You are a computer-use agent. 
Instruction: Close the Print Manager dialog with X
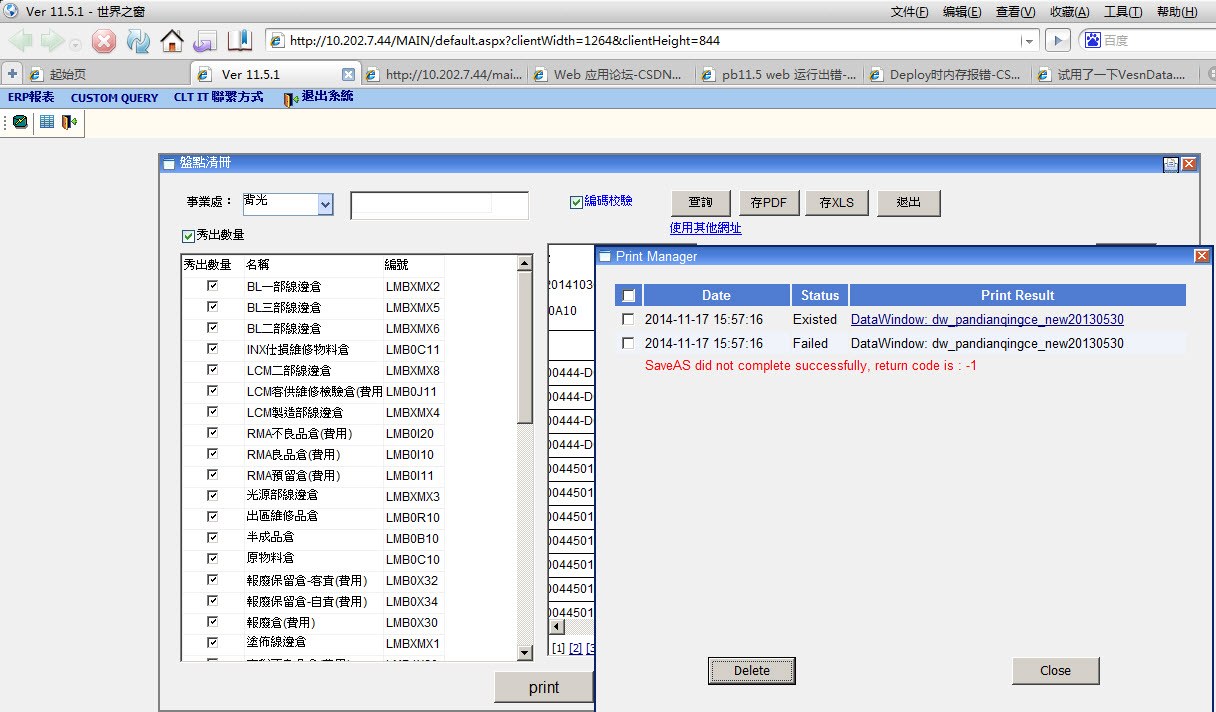(x=1201, y=256)
